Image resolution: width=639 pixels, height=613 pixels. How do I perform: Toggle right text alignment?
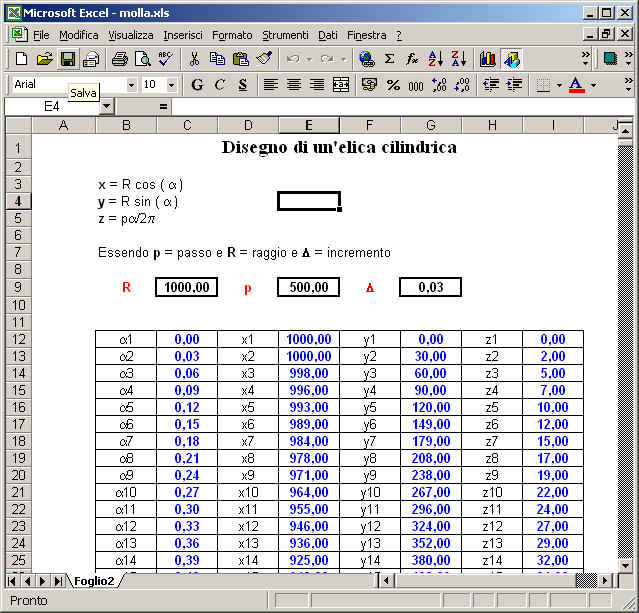pos(317,85)
